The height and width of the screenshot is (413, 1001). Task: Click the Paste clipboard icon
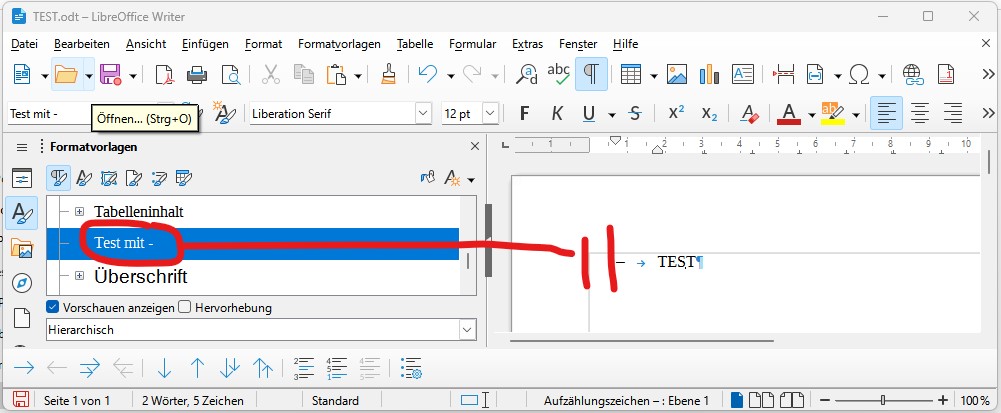click(x=336, y=75)
